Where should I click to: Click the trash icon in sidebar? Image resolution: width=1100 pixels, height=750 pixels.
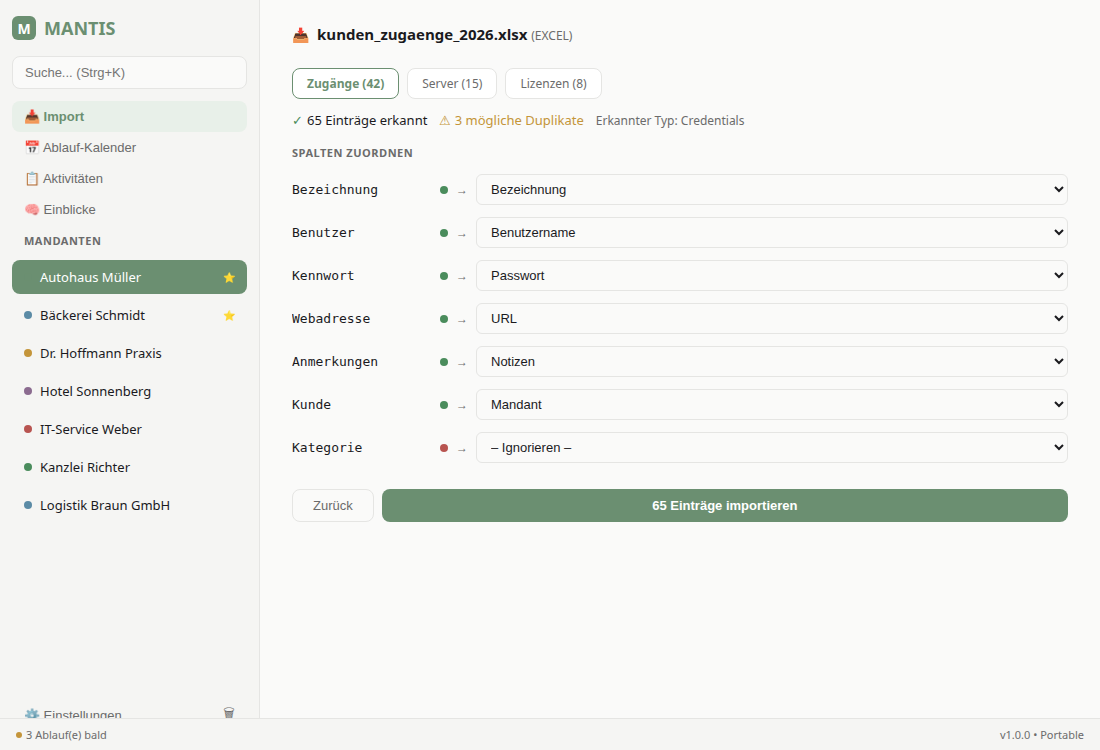click(229, 712)
